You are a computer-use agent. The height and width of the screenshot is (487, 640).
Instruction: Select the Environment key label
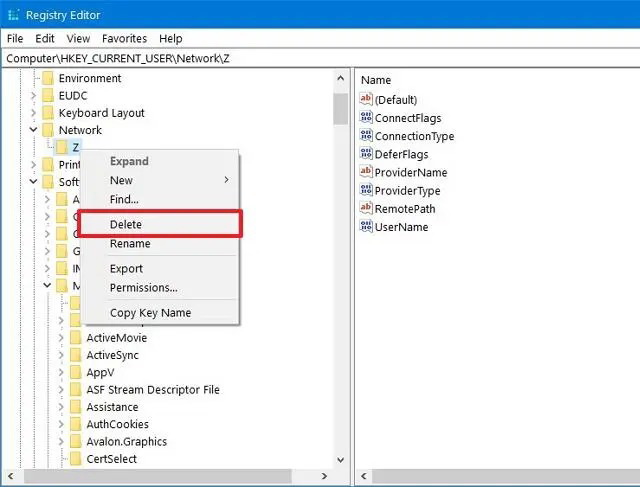click(90, 78)
